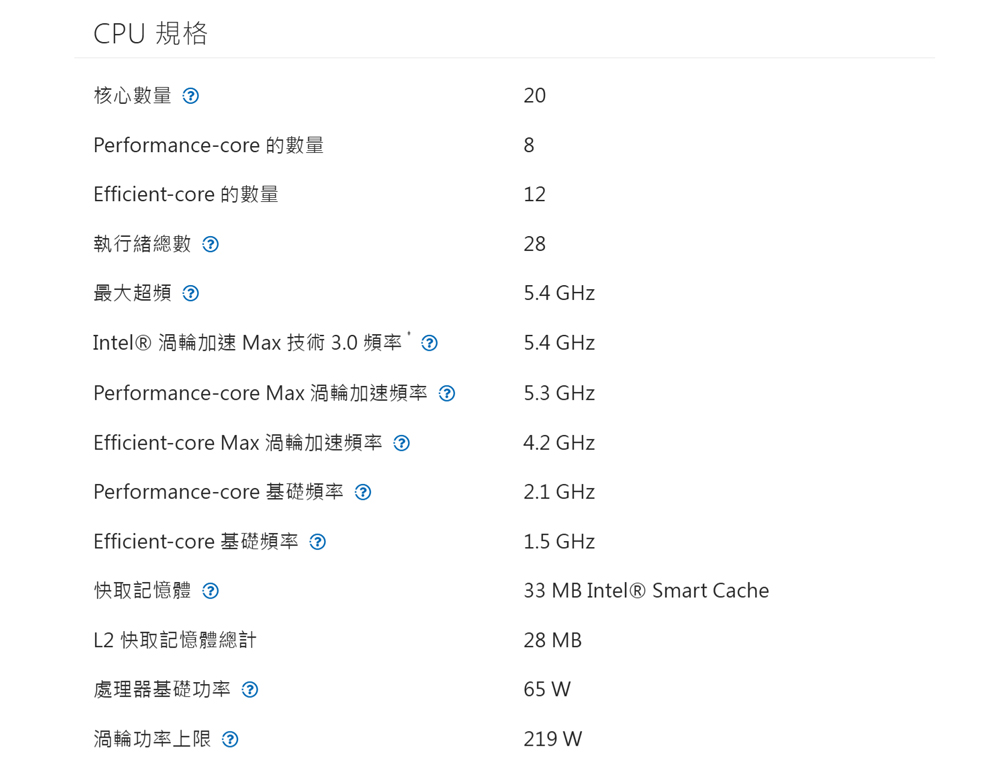The width and height of the screenshot is (1000, 772).
Task: Open the 執行緒總數 help tooltip icon
Action: click(210, 244)
